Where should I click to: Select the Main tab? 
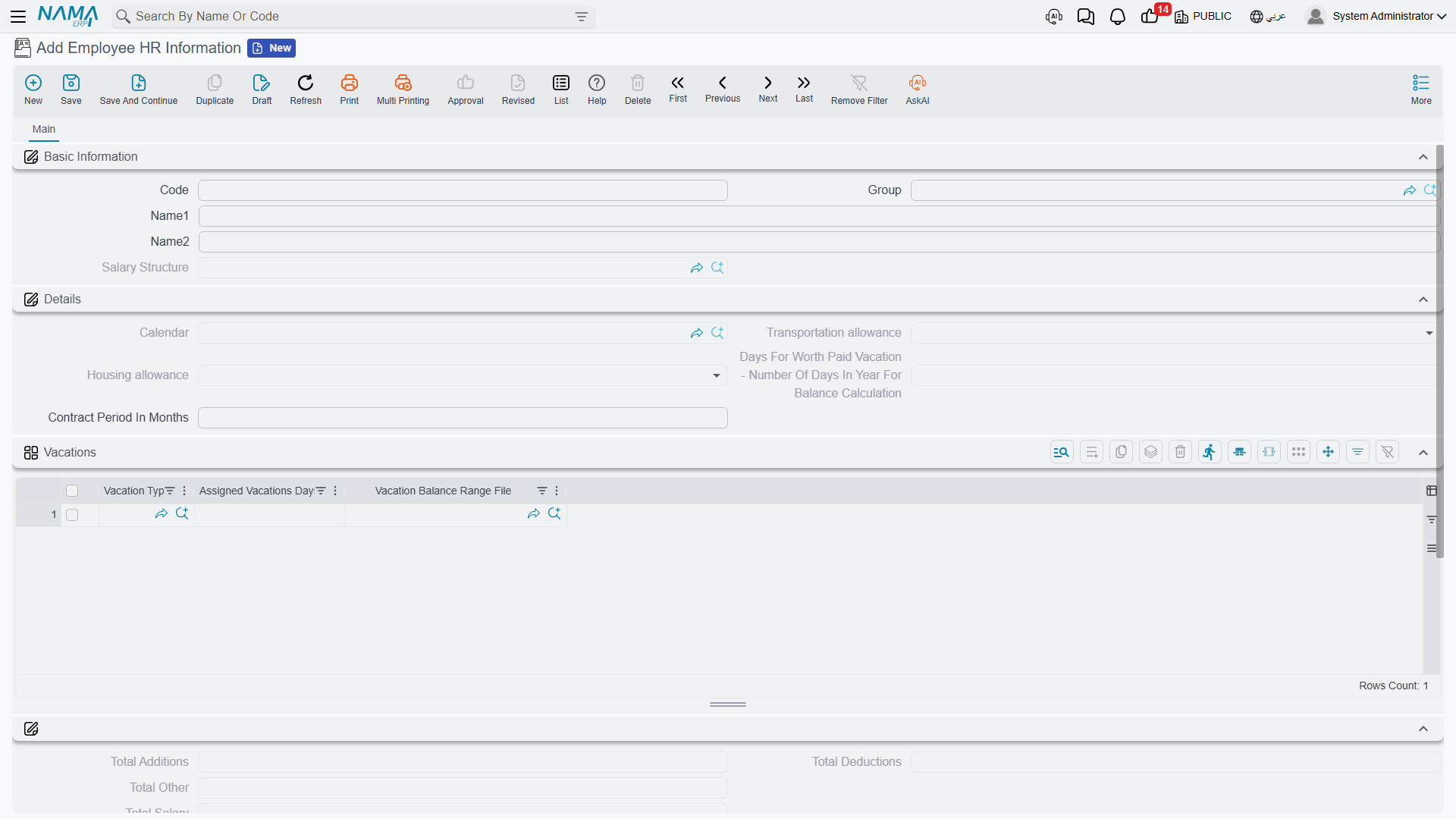44,130
